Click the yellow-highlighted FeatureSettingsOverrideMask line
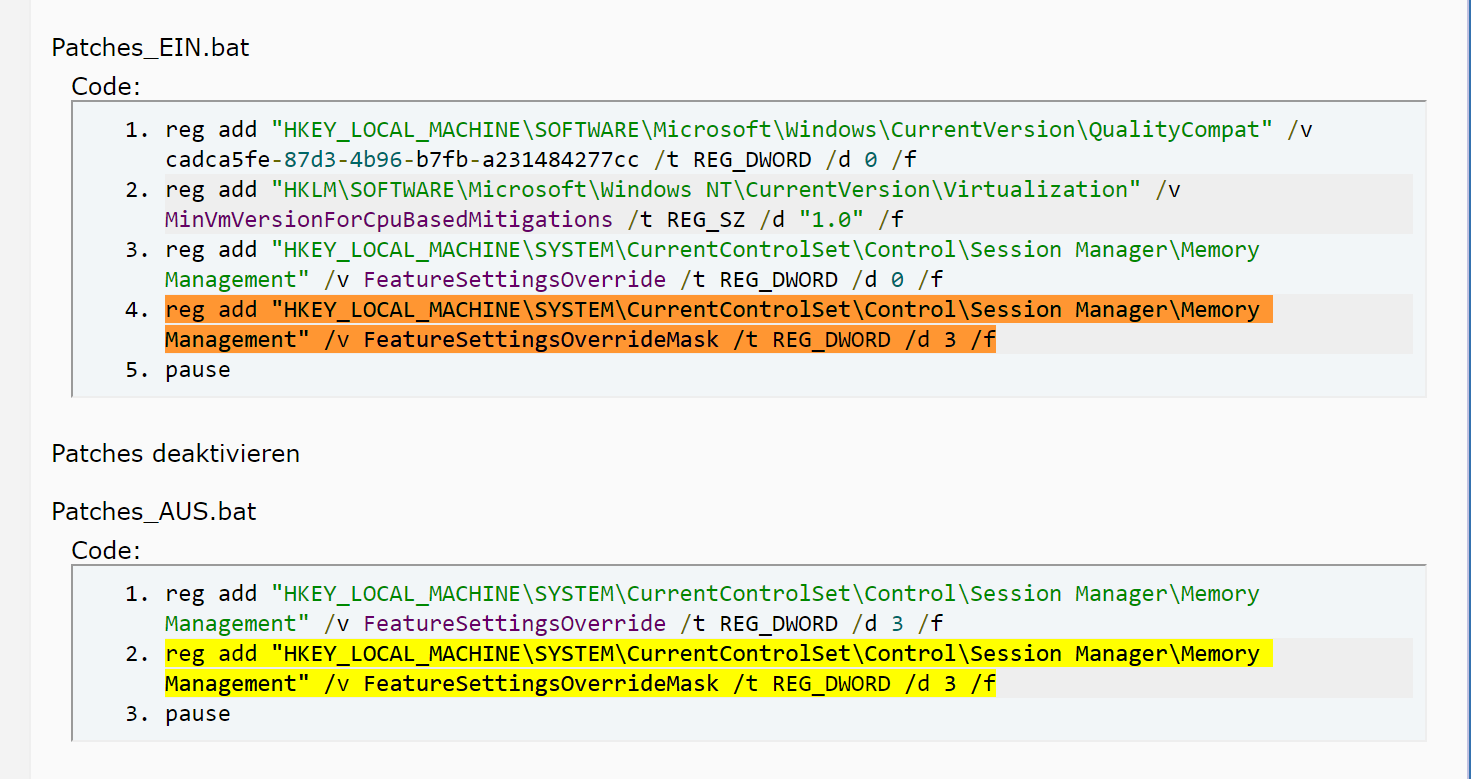This screenshot has height=779, width=1474. [580, 684]
